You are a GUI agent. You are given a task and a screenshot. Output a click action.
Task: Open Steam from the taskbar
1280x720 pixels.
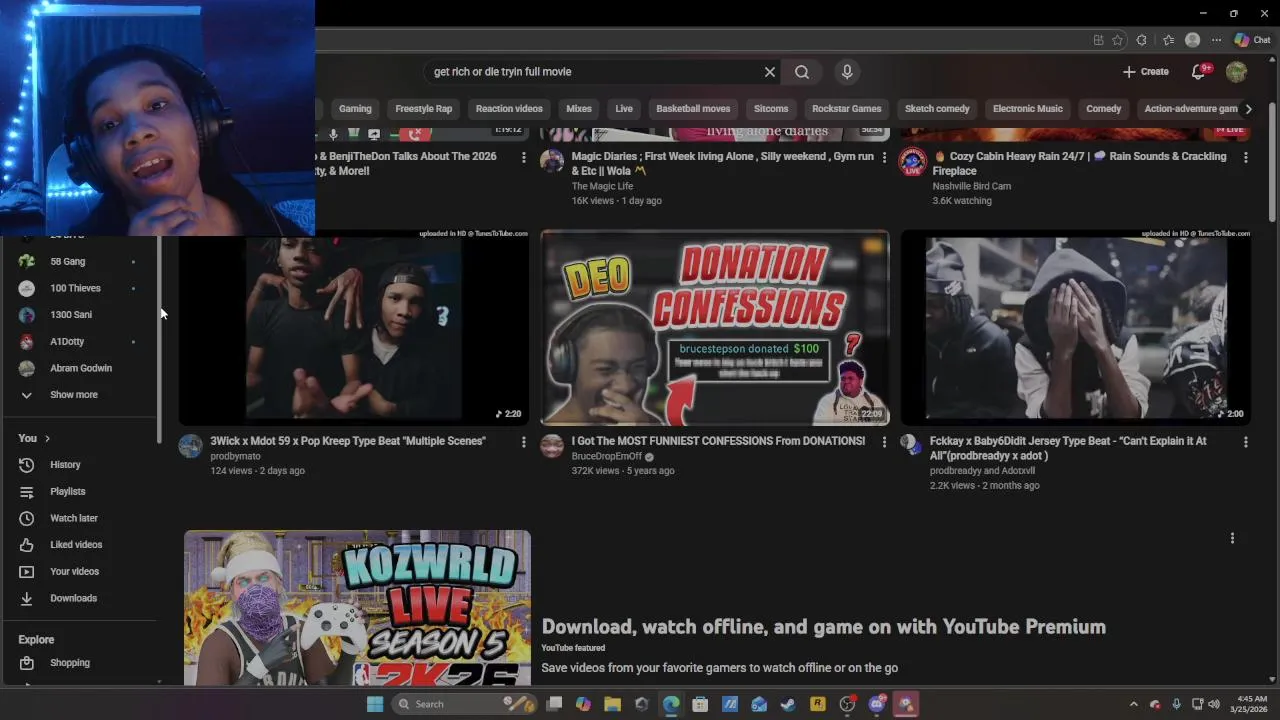tap(788, 704)
